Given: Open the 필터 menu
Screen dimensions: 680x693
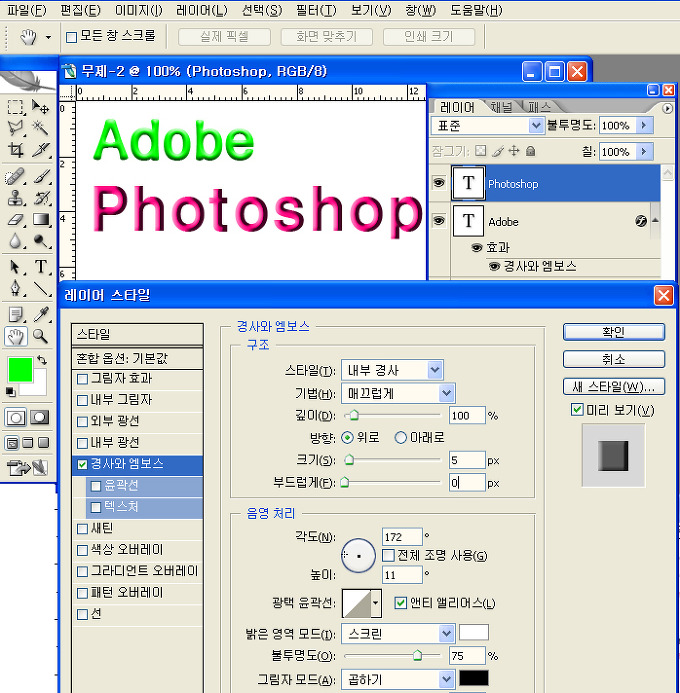Looking at the screenshot, I should [x=316, y=10].
